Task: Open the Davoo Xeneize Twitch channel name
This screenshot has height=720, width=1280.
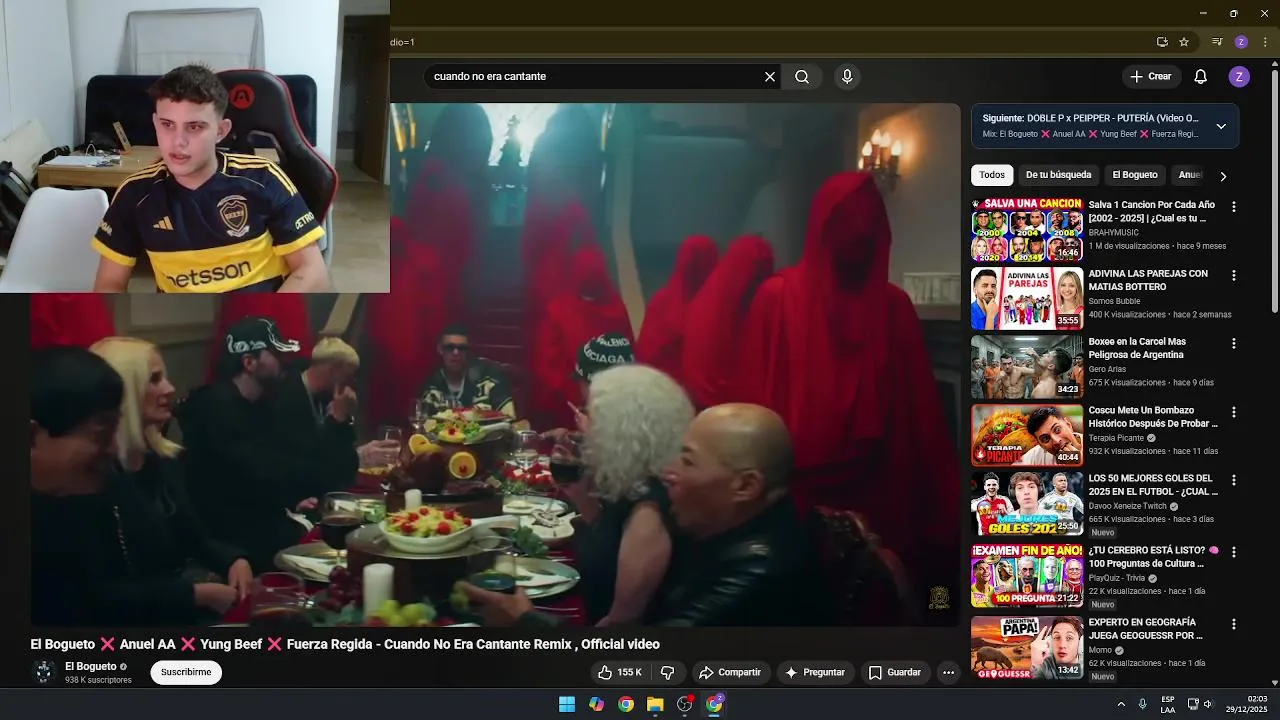Action: (1128, 506)
